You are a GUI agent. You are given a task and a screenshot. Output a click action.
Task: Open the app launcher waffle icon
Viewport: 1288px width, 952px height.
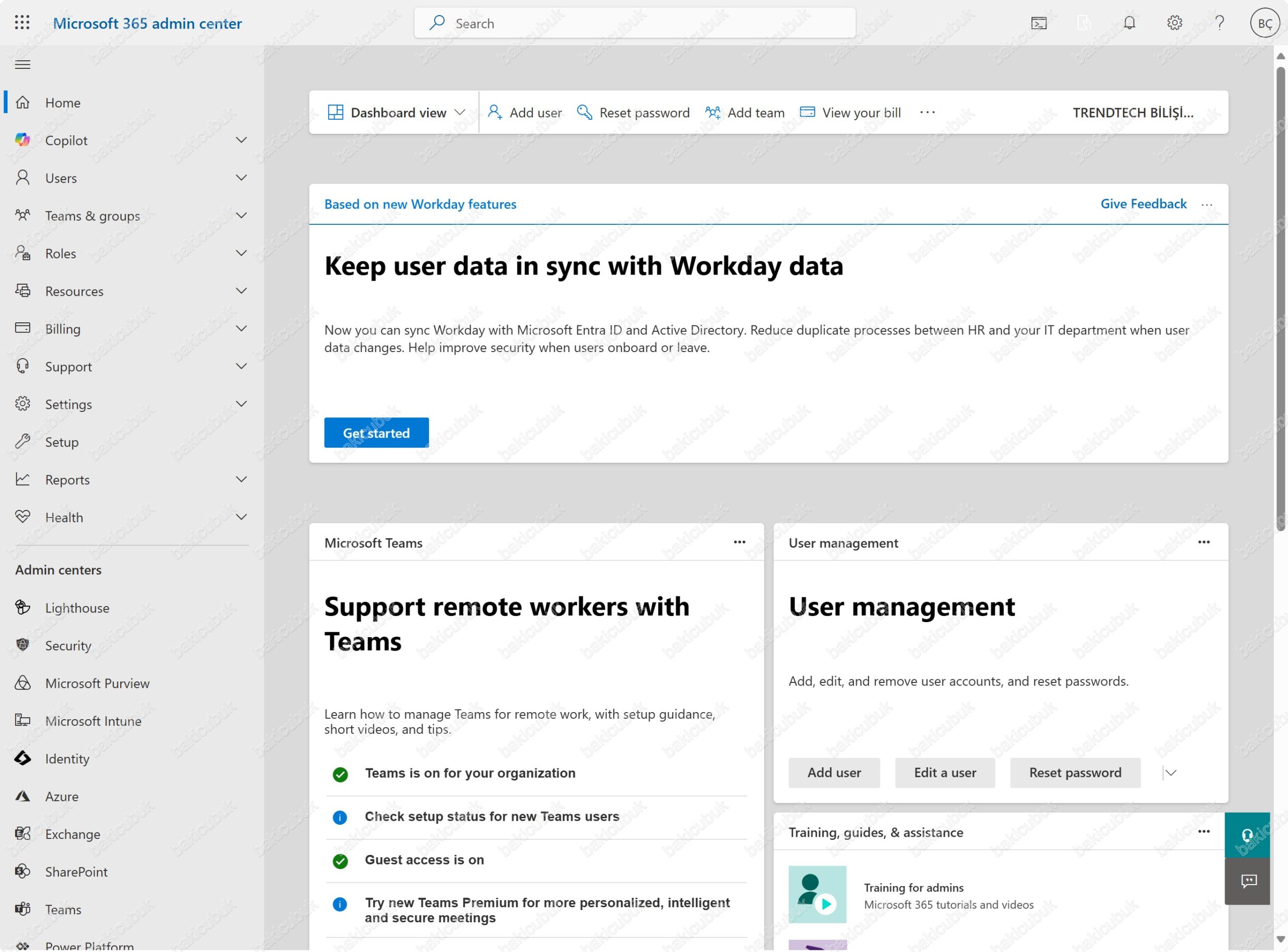coord(22,23)
